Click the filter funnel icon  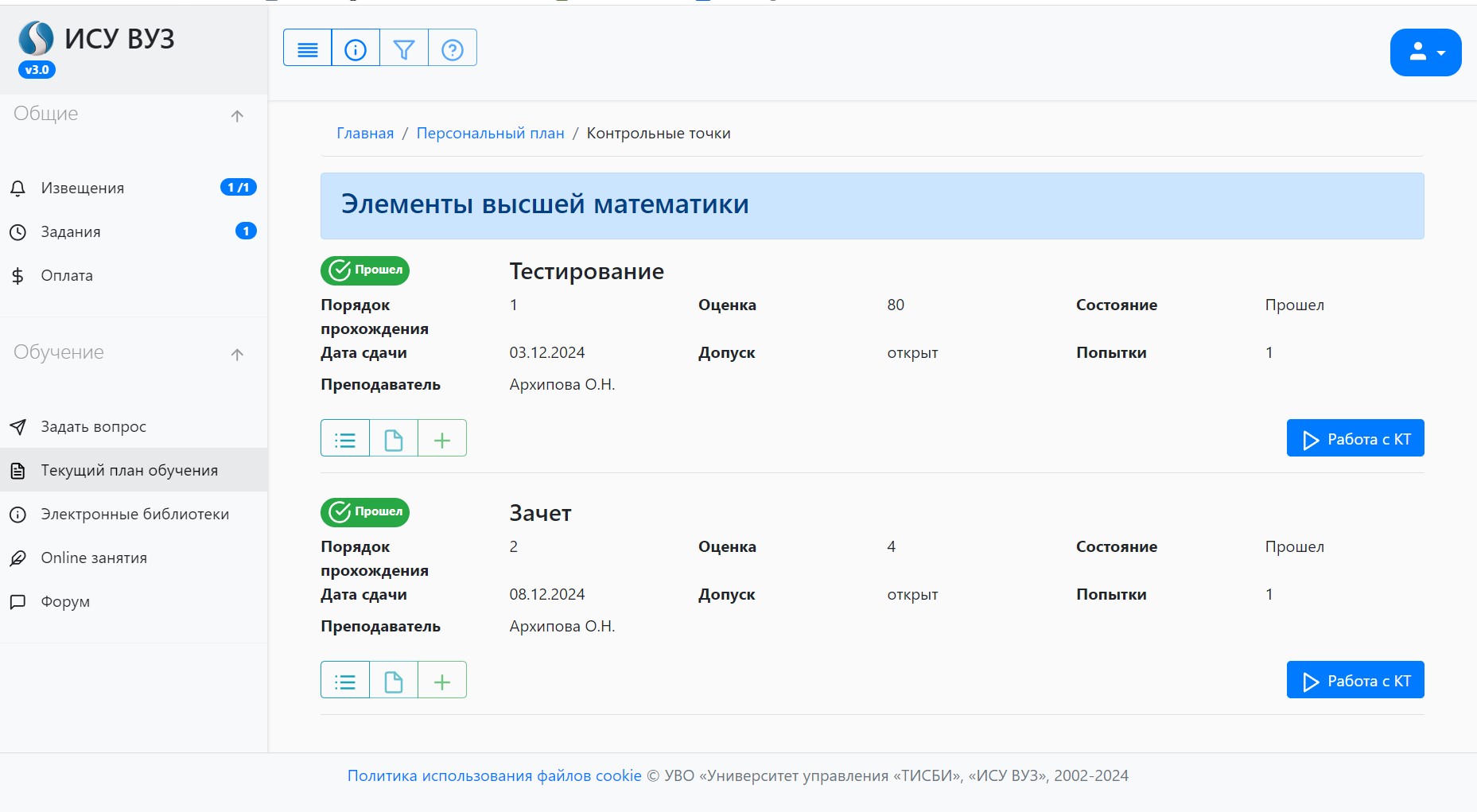(404, 49)
